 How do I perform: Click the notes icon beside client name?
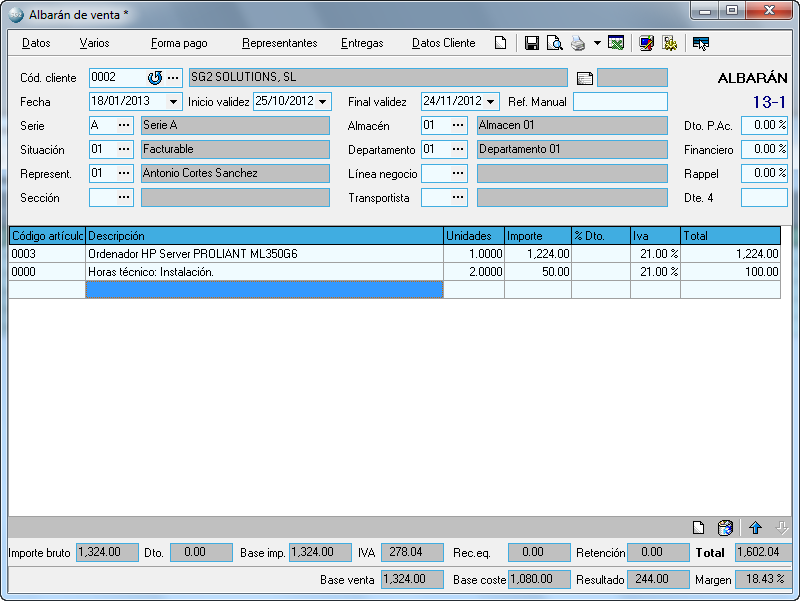[x=585, y=78]
